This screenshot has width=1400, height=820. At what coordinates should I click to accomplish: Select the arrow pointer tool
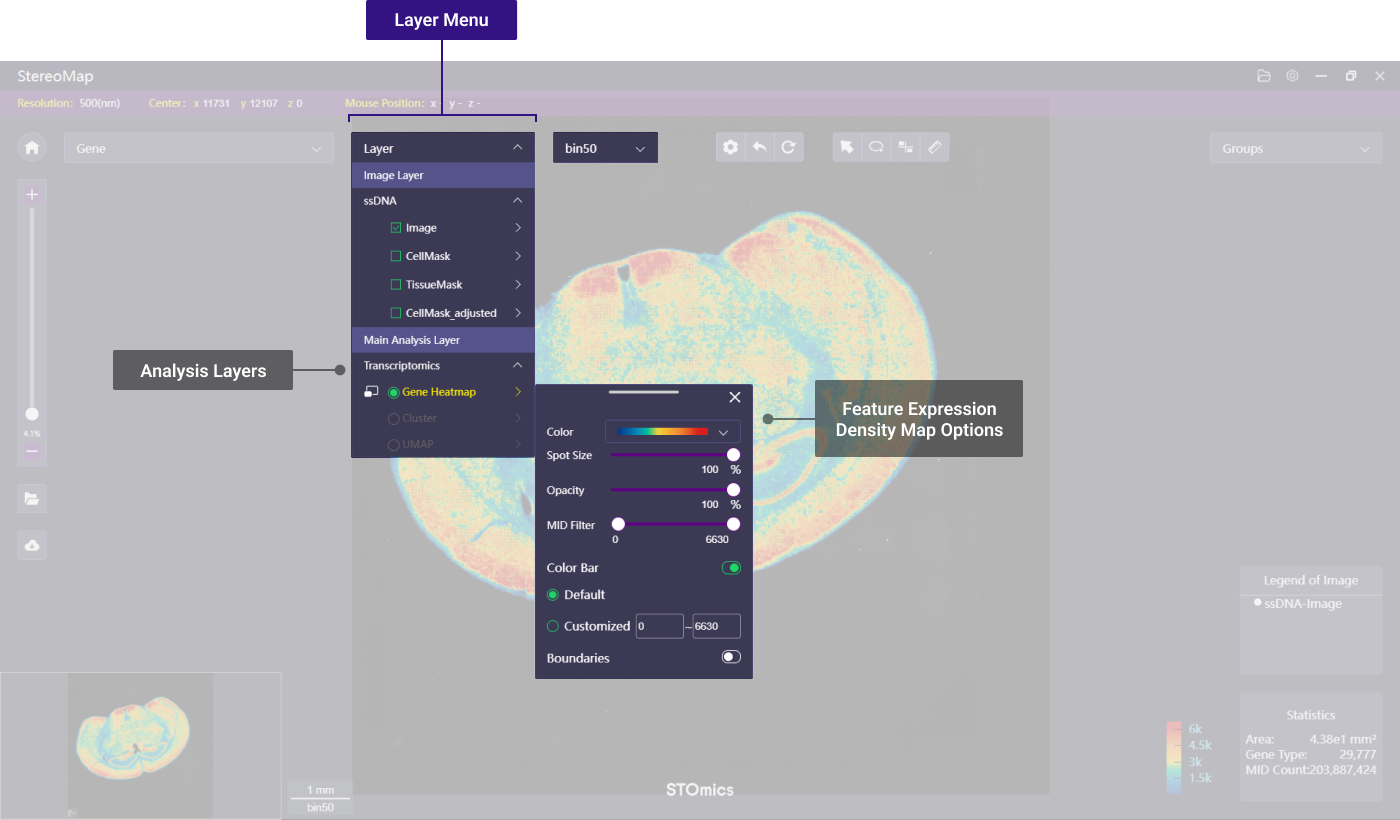point(847,147)
